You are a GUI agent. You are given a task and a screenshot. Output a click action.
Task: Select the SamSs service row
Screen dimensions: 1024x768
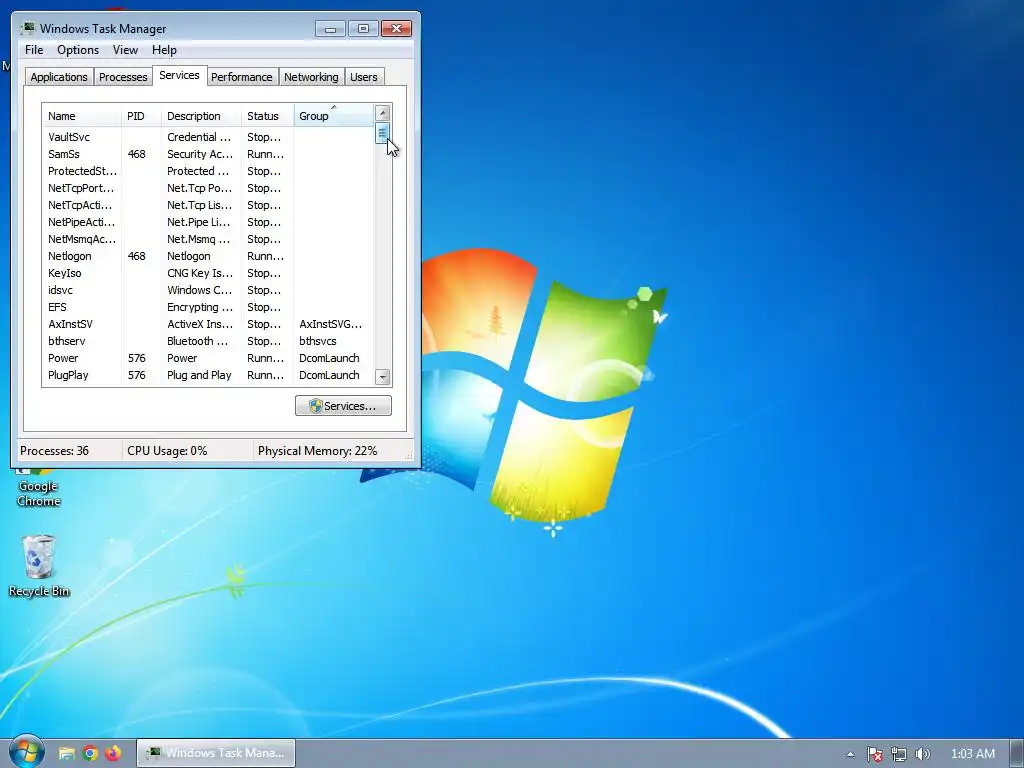(x=208, y=153)
